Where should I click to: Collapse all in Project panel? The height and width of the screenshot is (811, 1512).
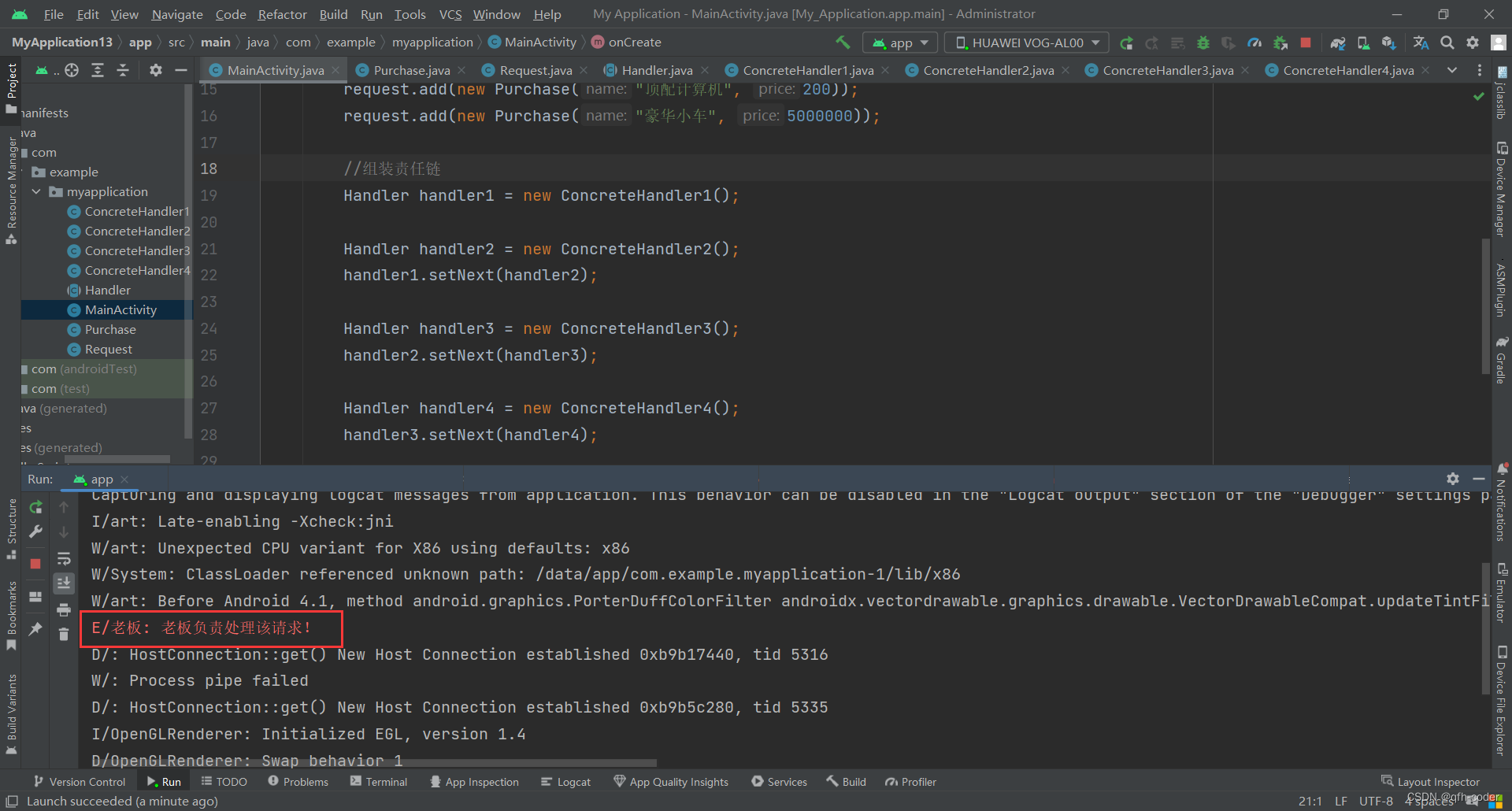pyautogui.click(x=123, y=70)
